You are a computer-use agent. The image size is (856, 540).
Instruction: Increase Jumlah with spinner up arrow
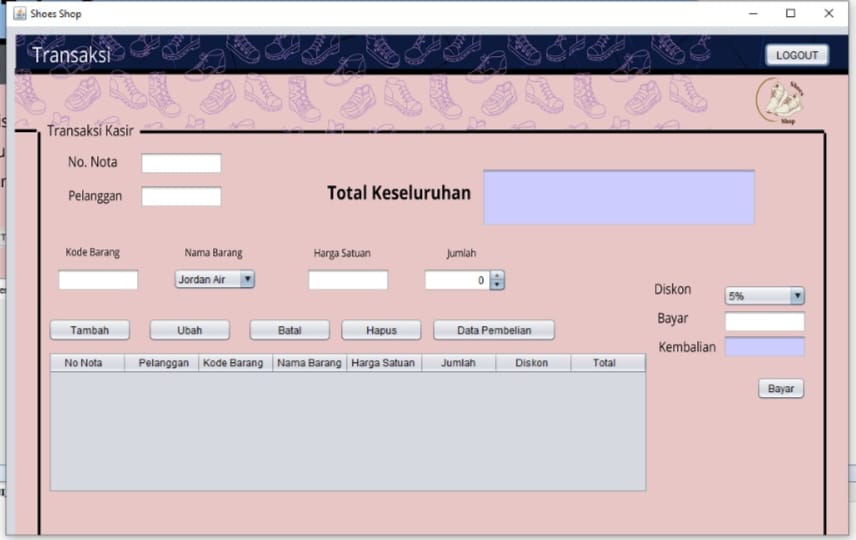(497, 276)
